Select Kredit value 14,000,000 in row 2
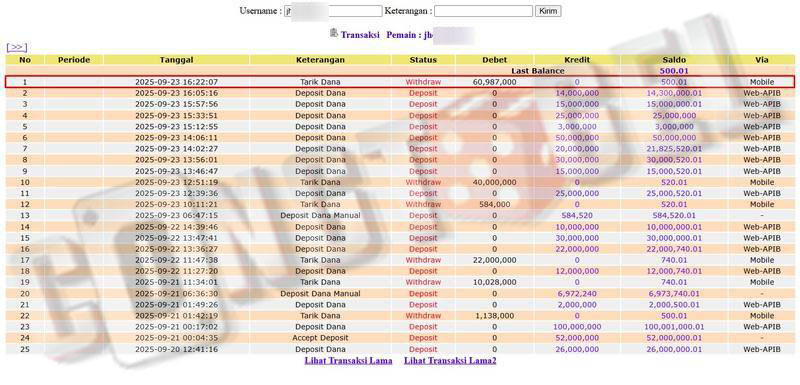Screen dimensions: 800x385 (577, 93)
